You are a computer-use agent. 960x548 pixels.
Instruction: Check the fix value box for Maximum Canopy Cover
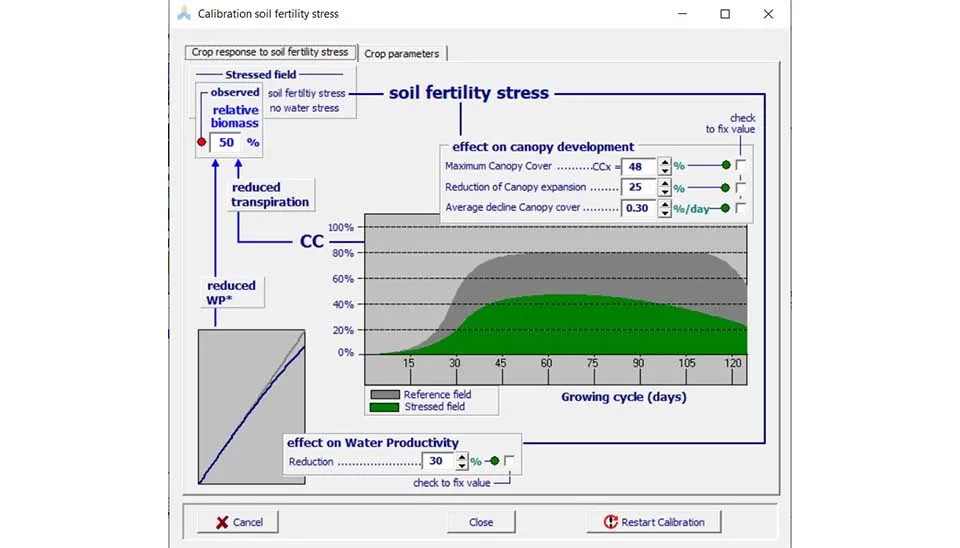click(x=741, y=166)
